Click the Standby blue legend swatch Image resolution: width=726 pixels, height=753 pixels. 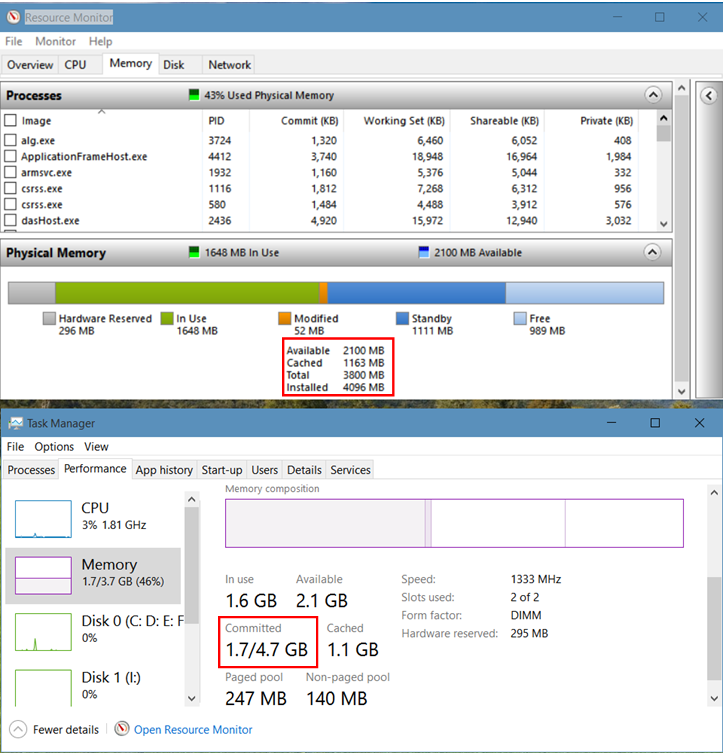point(402,318)
